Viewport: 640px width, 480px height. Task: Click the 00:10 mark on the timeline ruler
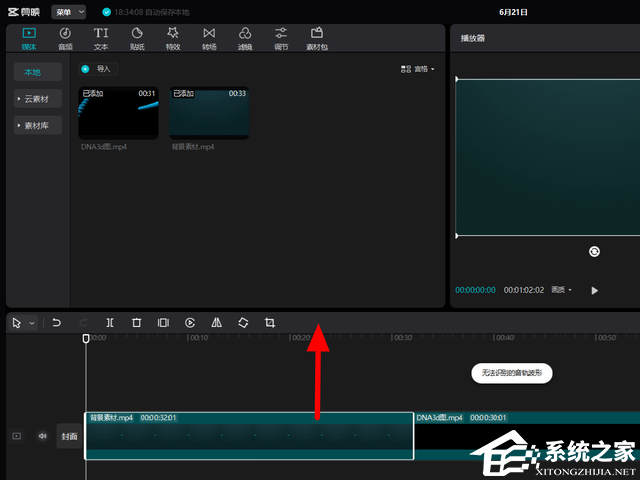[x=198, y=338]
